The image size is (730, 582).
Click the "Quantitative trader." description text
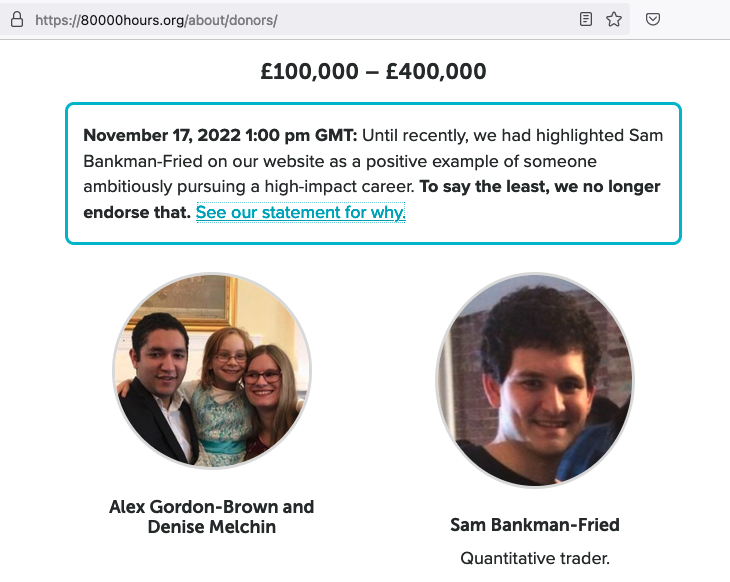(x=535, y=558)
